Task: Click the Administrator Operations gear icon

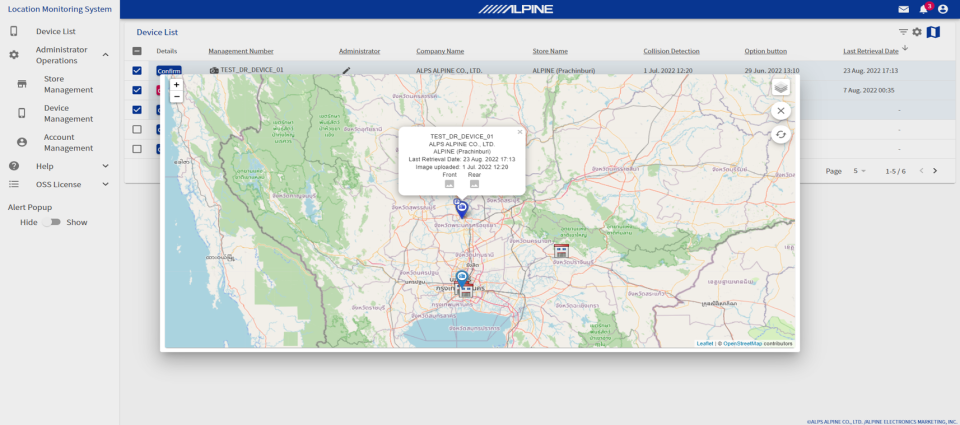Action: click(14, 55)
